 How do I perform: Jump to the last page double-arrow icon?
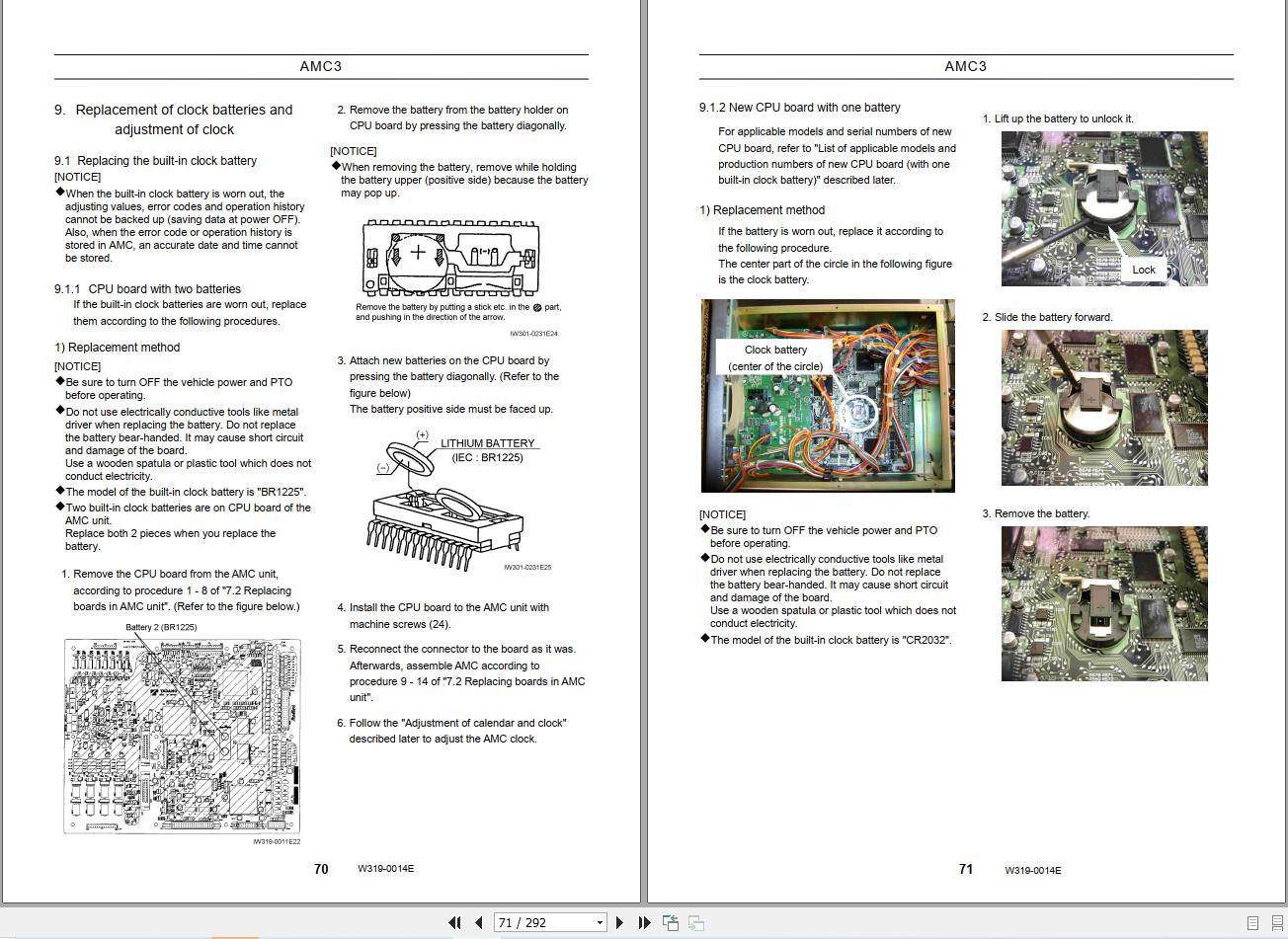pos(643,922)
